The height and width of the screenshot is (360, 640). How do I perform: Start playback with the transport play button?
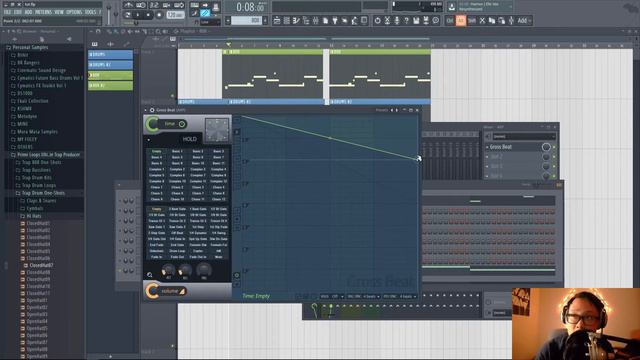tap(138, 15)
